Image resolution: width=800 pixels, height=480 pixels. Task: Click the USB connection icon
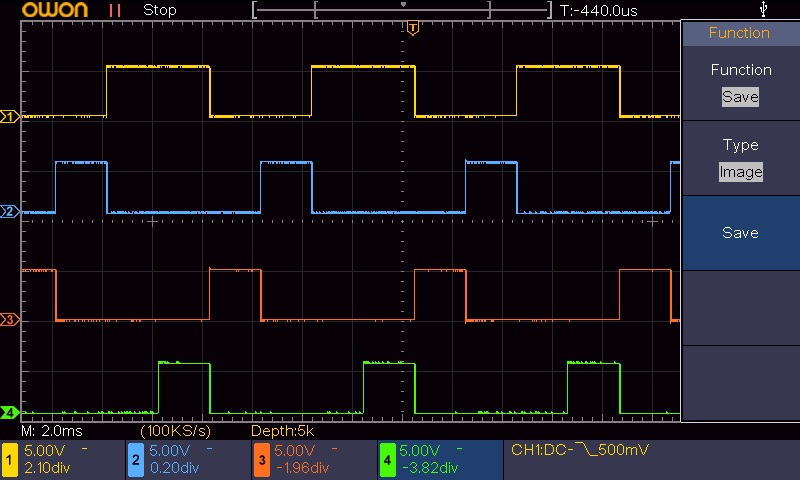coord(763,9)
